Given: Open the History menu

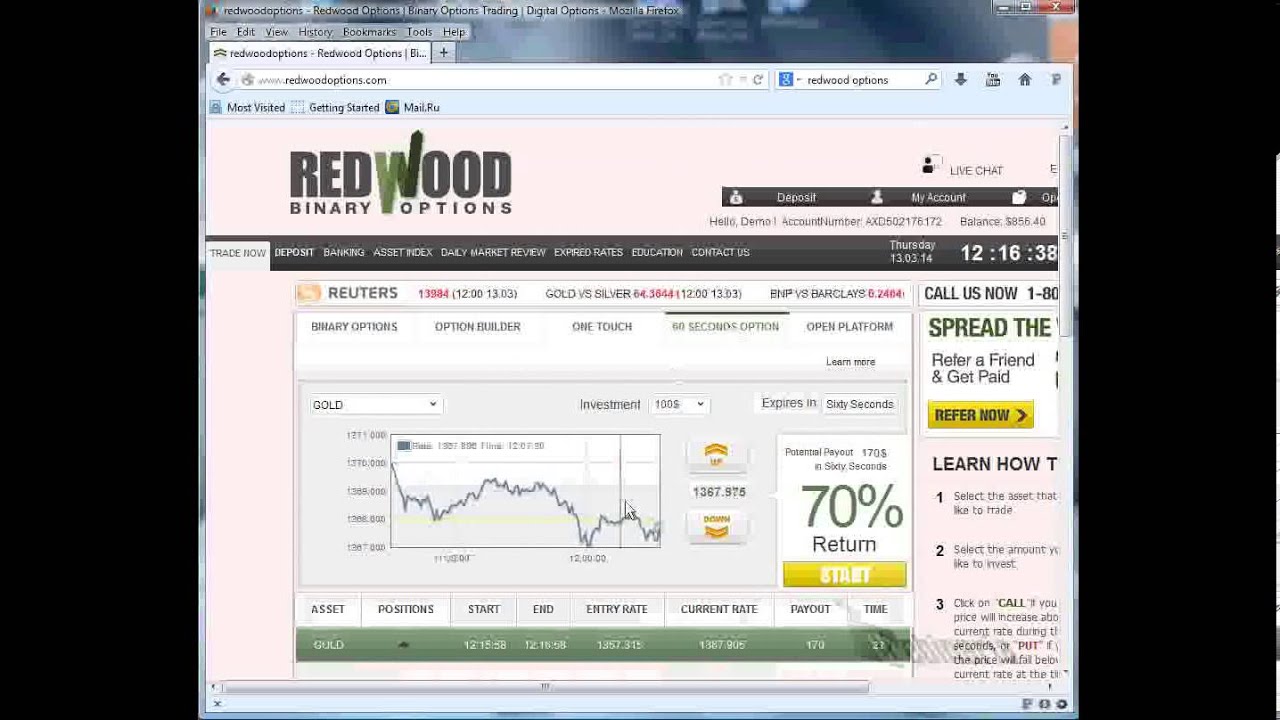Looking at the screenshot, I should 315,32.
